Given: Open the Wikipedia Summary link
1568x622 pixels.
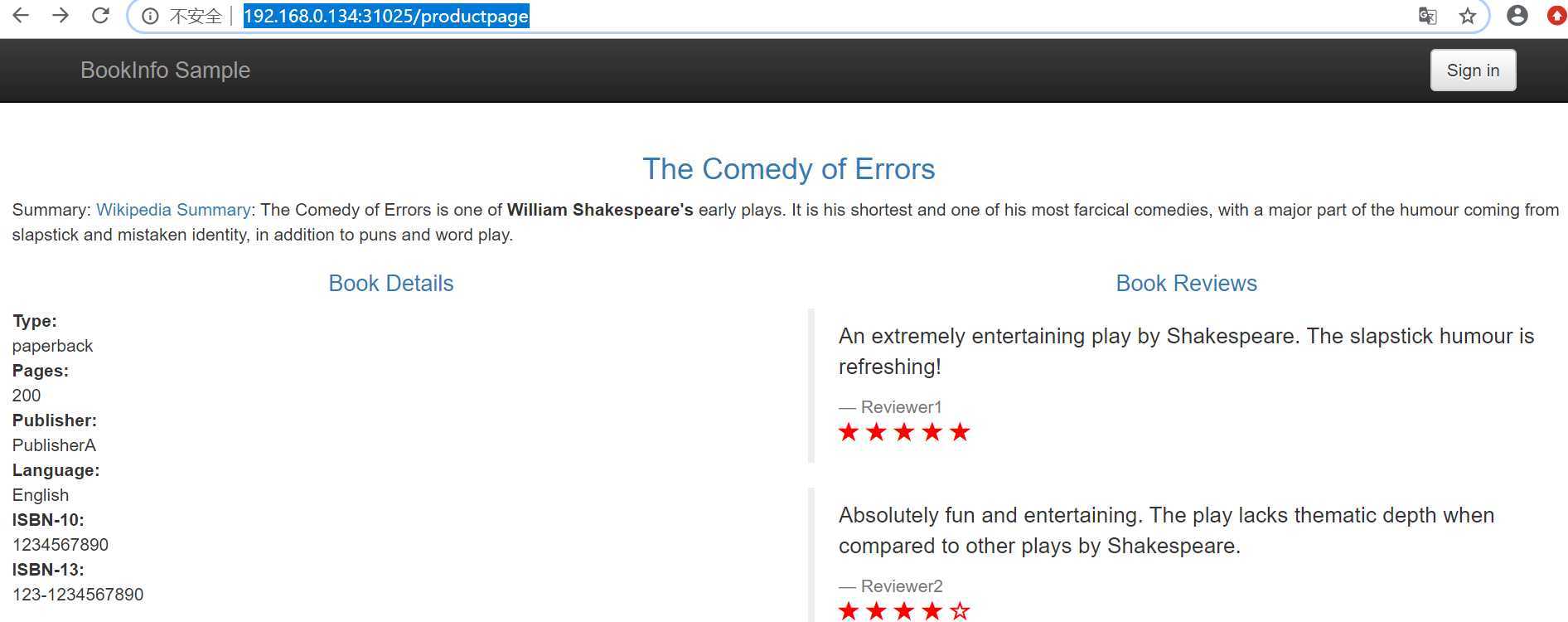Looking at the screenshot, I should (x=173, y=210).
